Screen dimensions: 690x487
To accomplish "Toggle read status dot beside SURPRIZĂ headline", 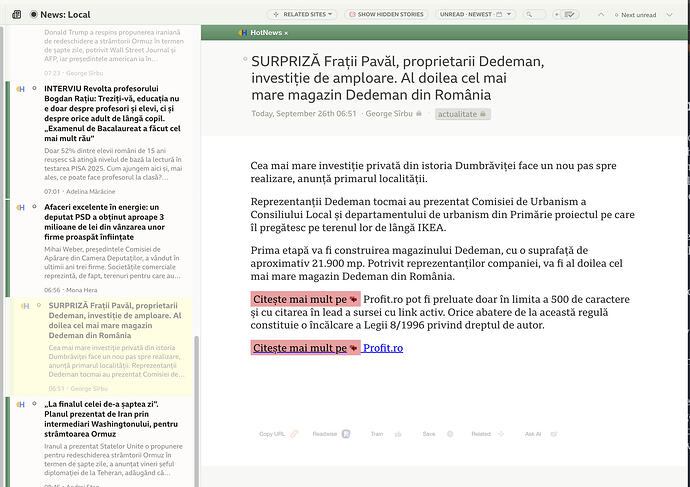I will tap(245, 59).
